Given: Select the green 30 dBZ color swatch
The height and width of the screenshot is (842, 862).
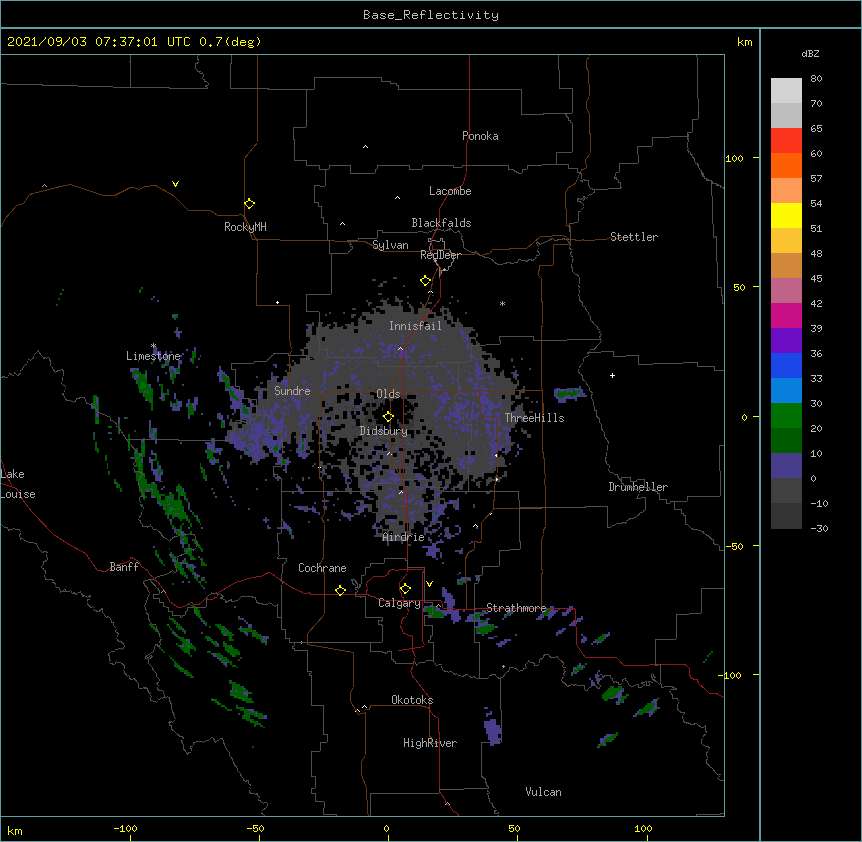Looking at the screenshot, I should click(786, 415).
